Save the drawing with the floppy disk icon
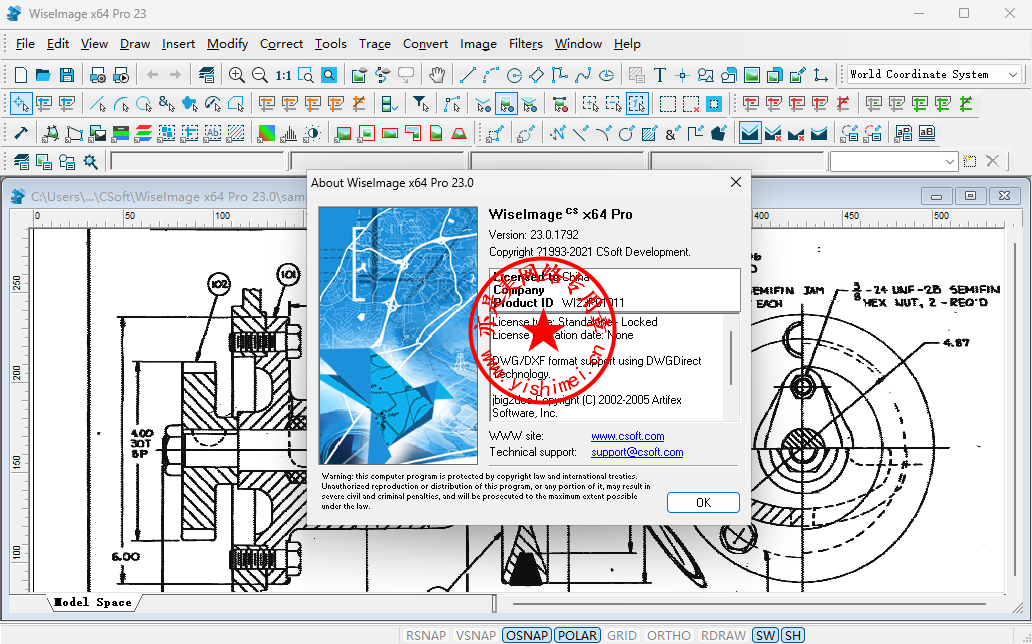This screenshot has width=1032, height=644. coord(66,75)
